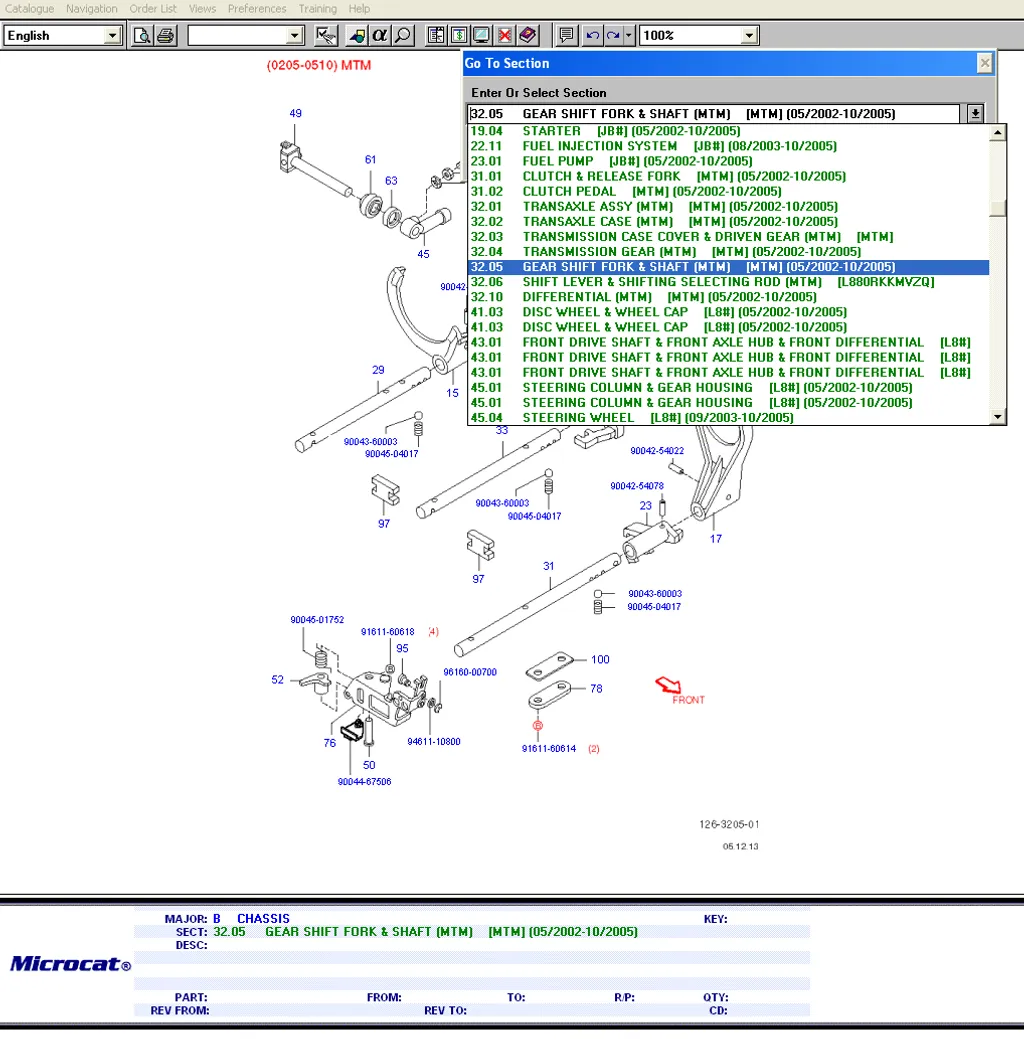Click part callout 29 in the diagram
The height and width of the screenshot is (1039, 1024).
tap(378, 370)
